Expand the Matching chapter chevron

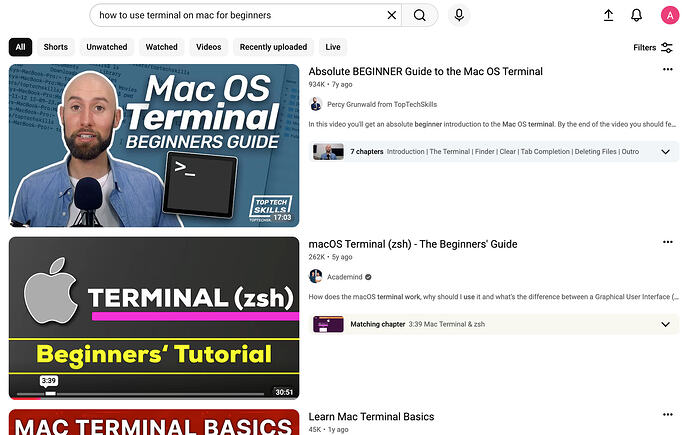coord(665,325)
